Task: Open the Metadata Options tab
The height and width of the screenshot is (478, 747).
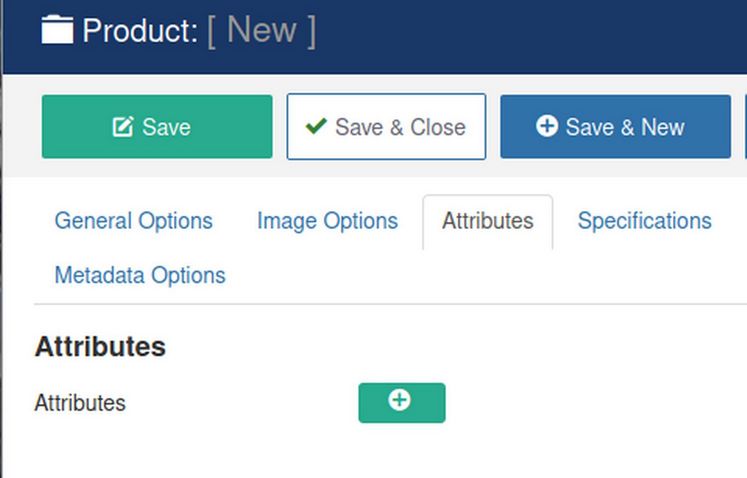Action: [x=140, y=275]
